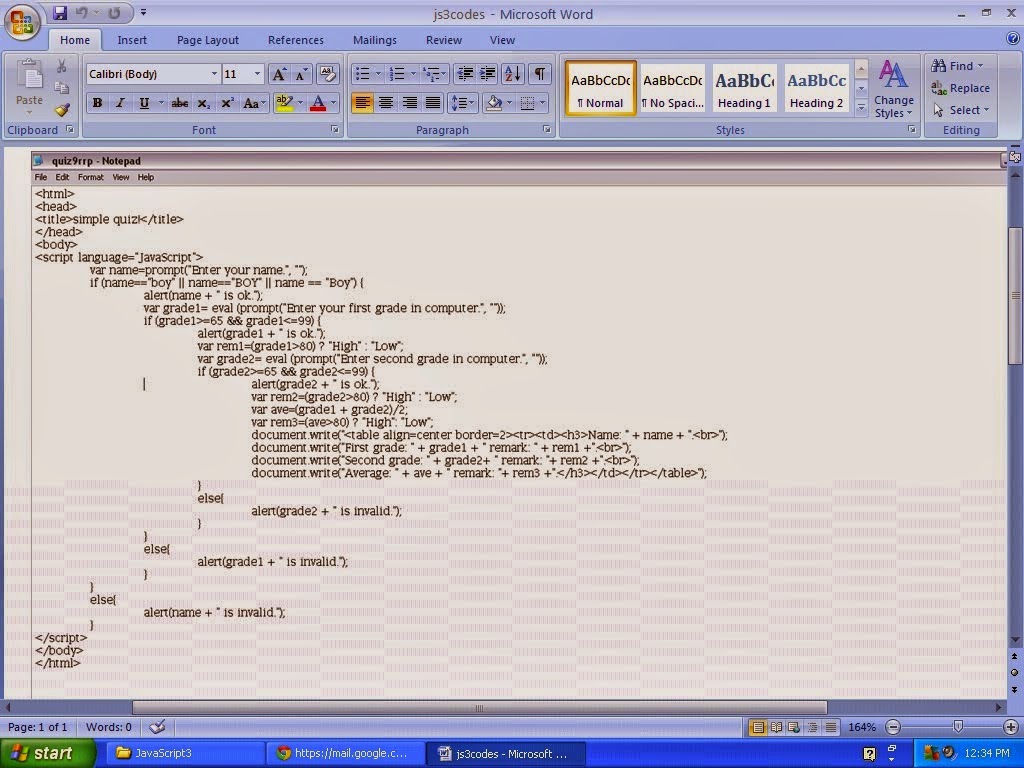This screenshot has height=768, width=1024.
Task: Undo last action in Quick Access toolbar
Action: pyautogui.click(x=82, y=13)
